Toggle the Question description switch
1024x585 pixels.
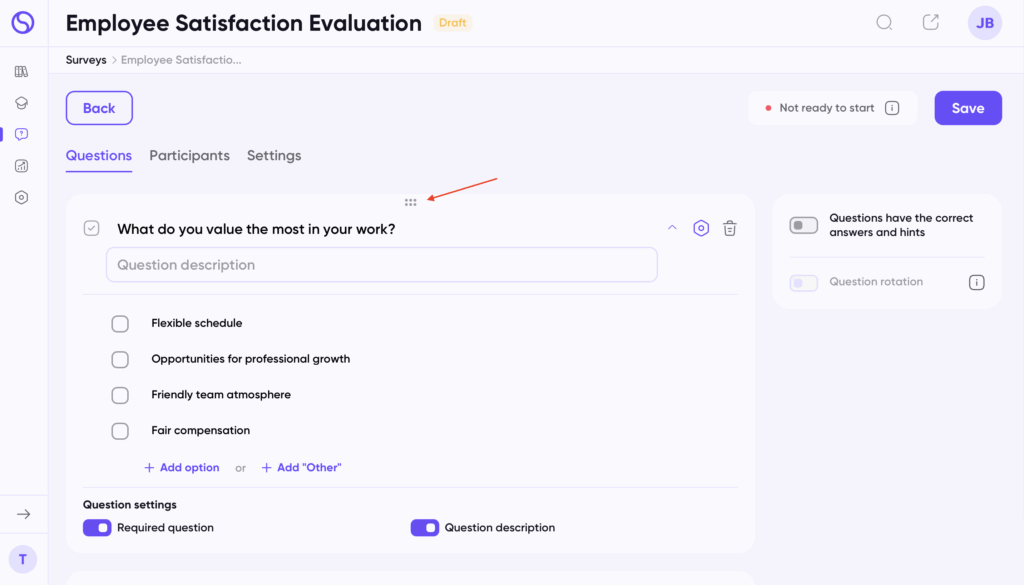(425, 528)
